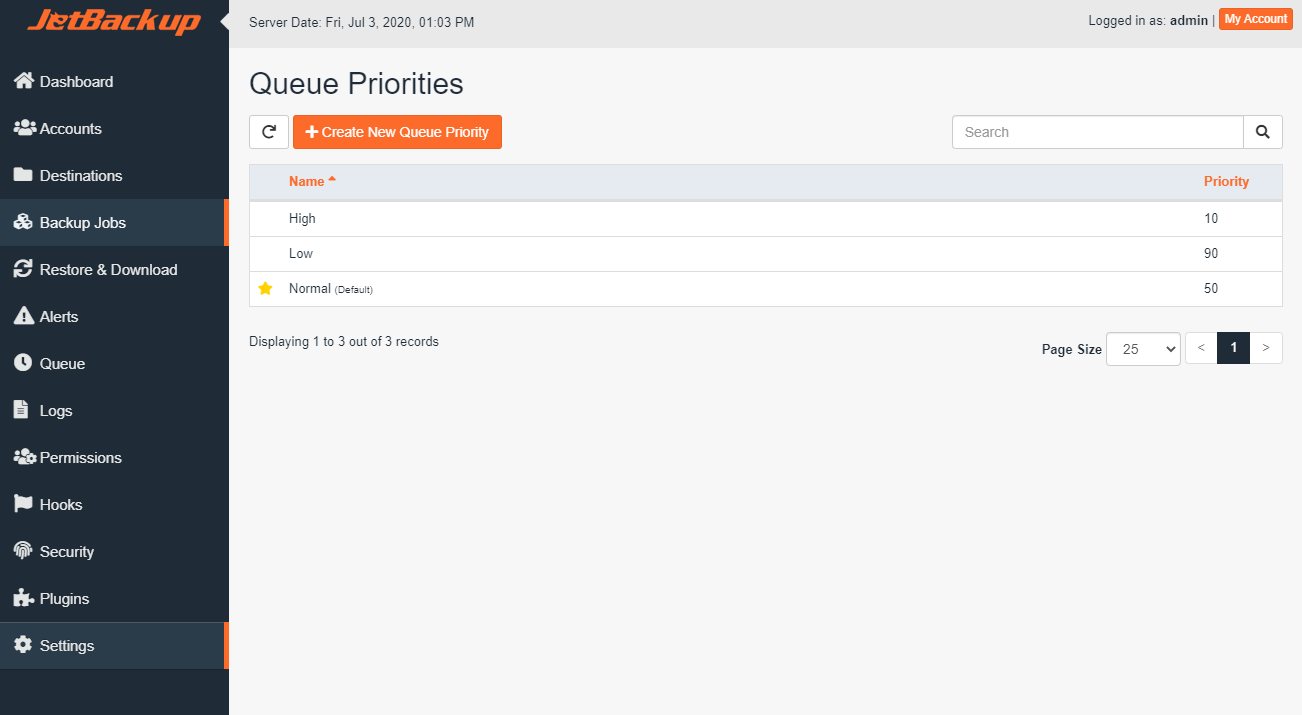
Task: Click the Create New Queue Priority button
Action: (x=397, y=131)
